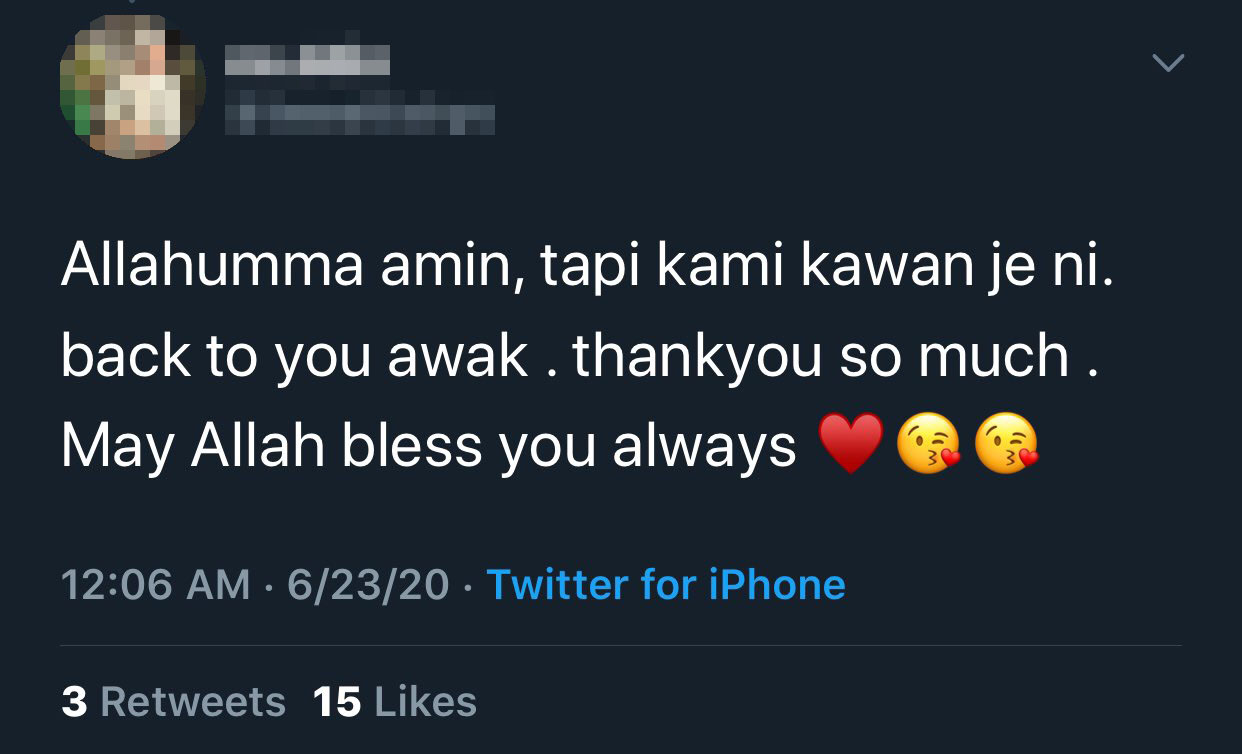Click the 12:06 AM timestamp
This screenshot has height=754, width=1242.
[156, 584]
